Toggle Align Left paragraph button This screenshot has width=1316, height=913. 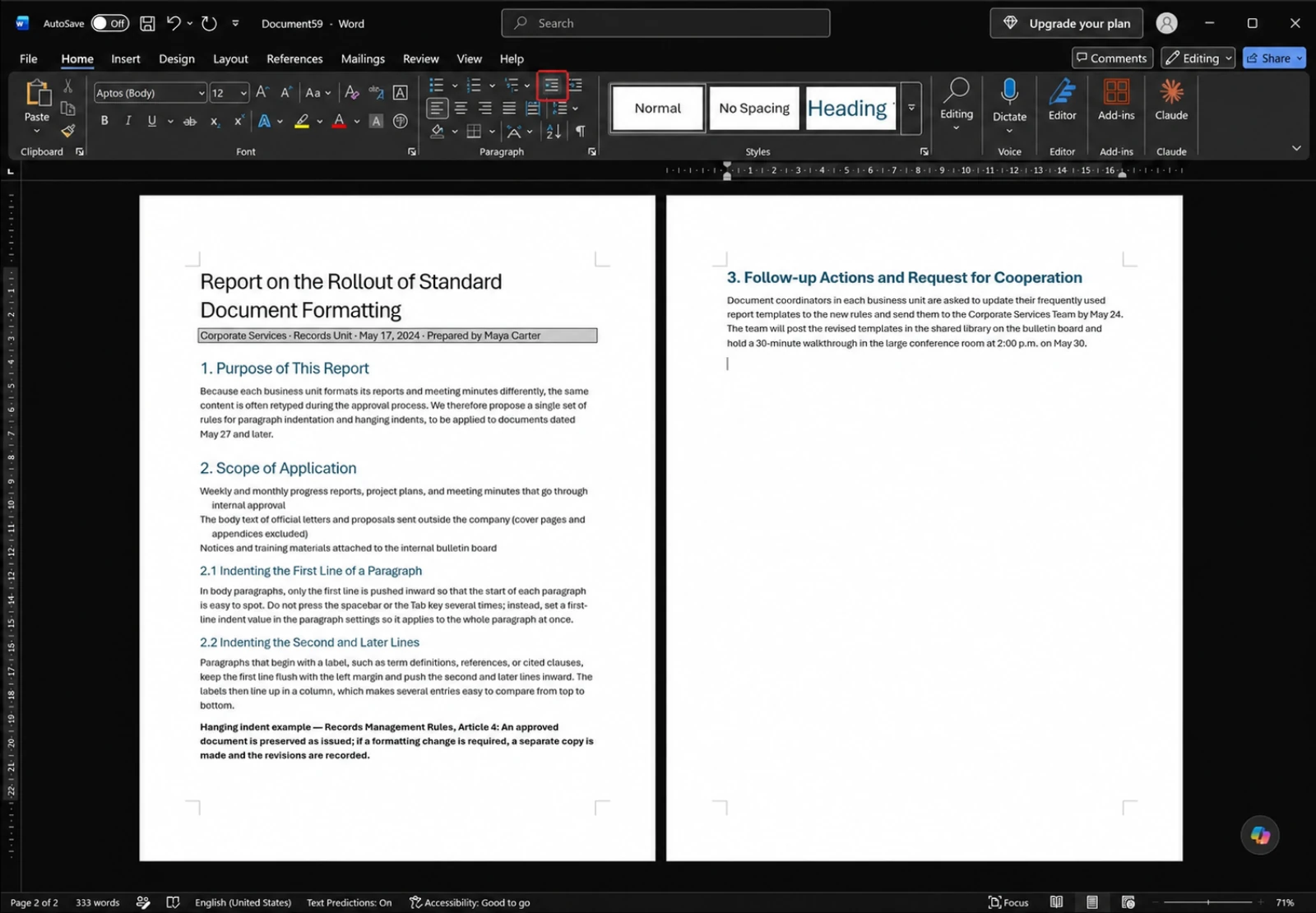437,108
